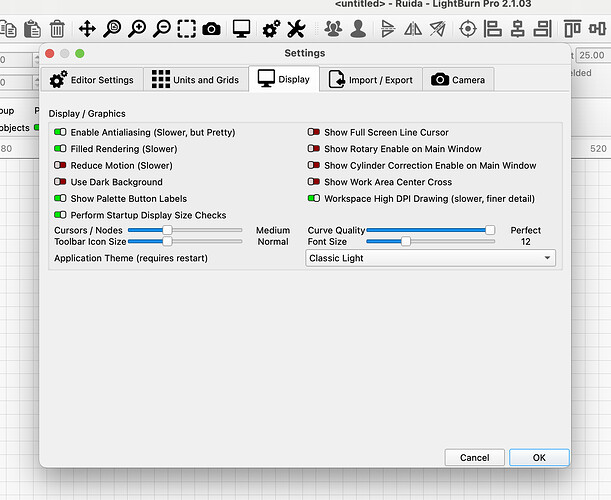Click the trash delete icon in toolbar
This screenshot has width=611, height=500.
click(57, 29)
